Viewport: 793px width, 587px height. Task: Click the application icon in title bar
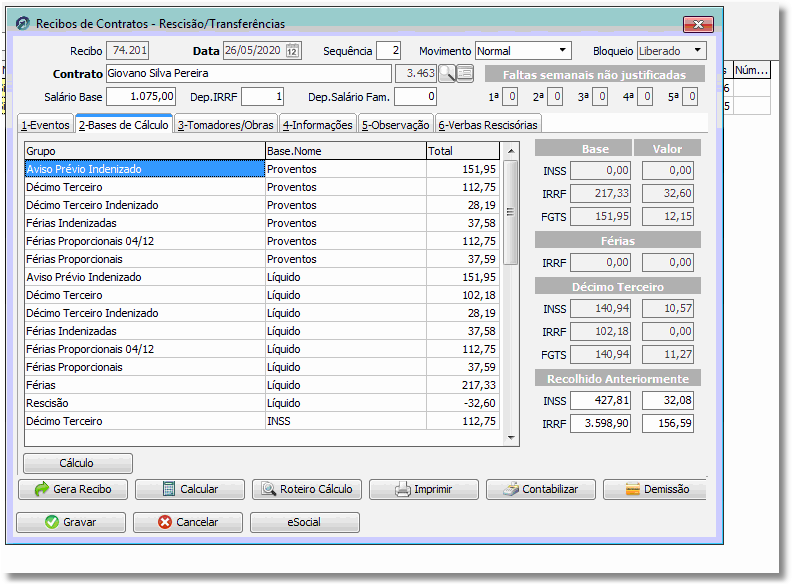click(x=23, y=23)
